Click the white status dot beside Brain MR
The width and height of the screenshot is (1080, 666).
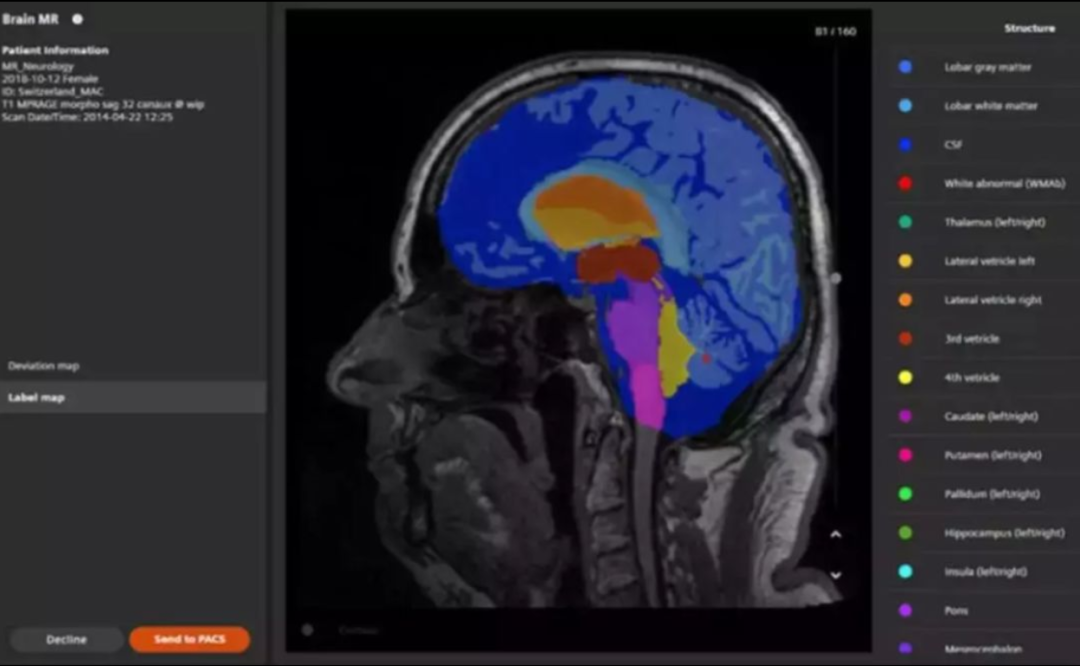pos(77,19)
